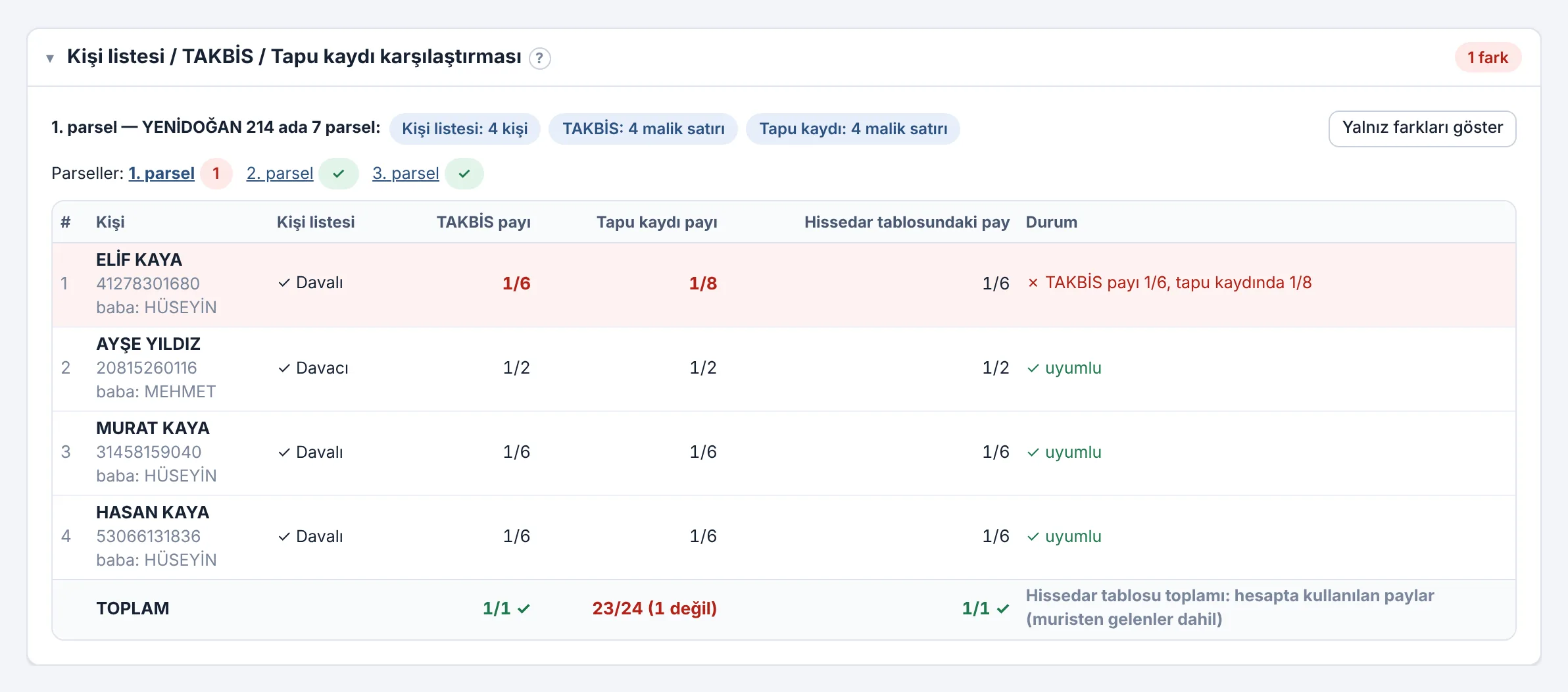The height and width of the screenshot is (692, 1568).
Task: Click the green check beside TAKBİS total 1/1
Action: pyautogui.click(x=524, y=609)
